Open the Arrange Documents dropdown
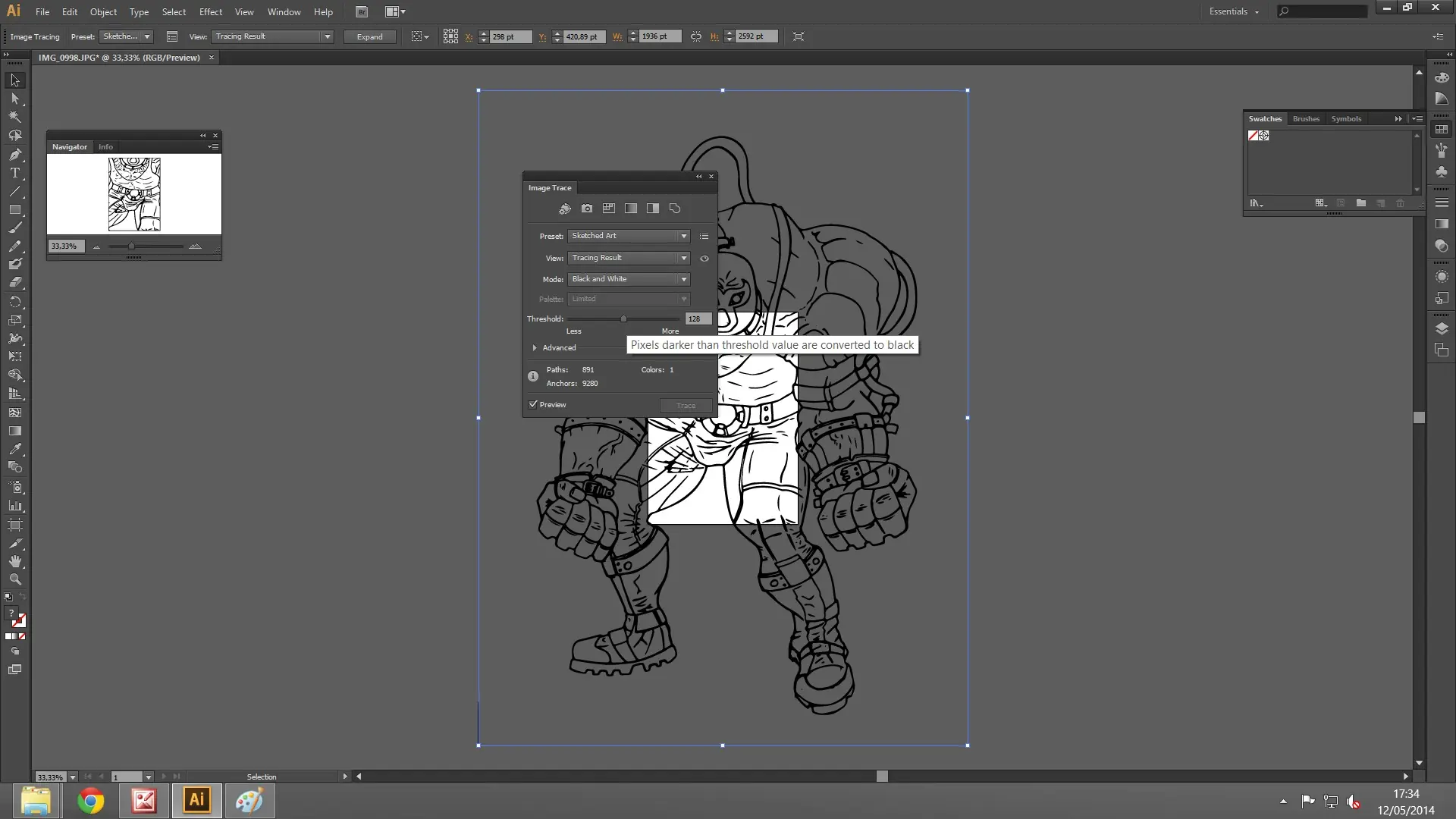This screenshot has height=819, width=1456. tap(395, 12)
